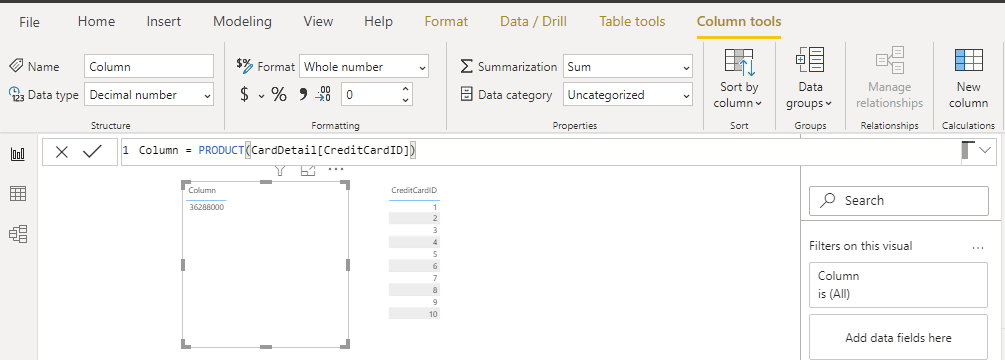Open the File menu
Screen dimensions: 1005x360
(x=29, y=22)
